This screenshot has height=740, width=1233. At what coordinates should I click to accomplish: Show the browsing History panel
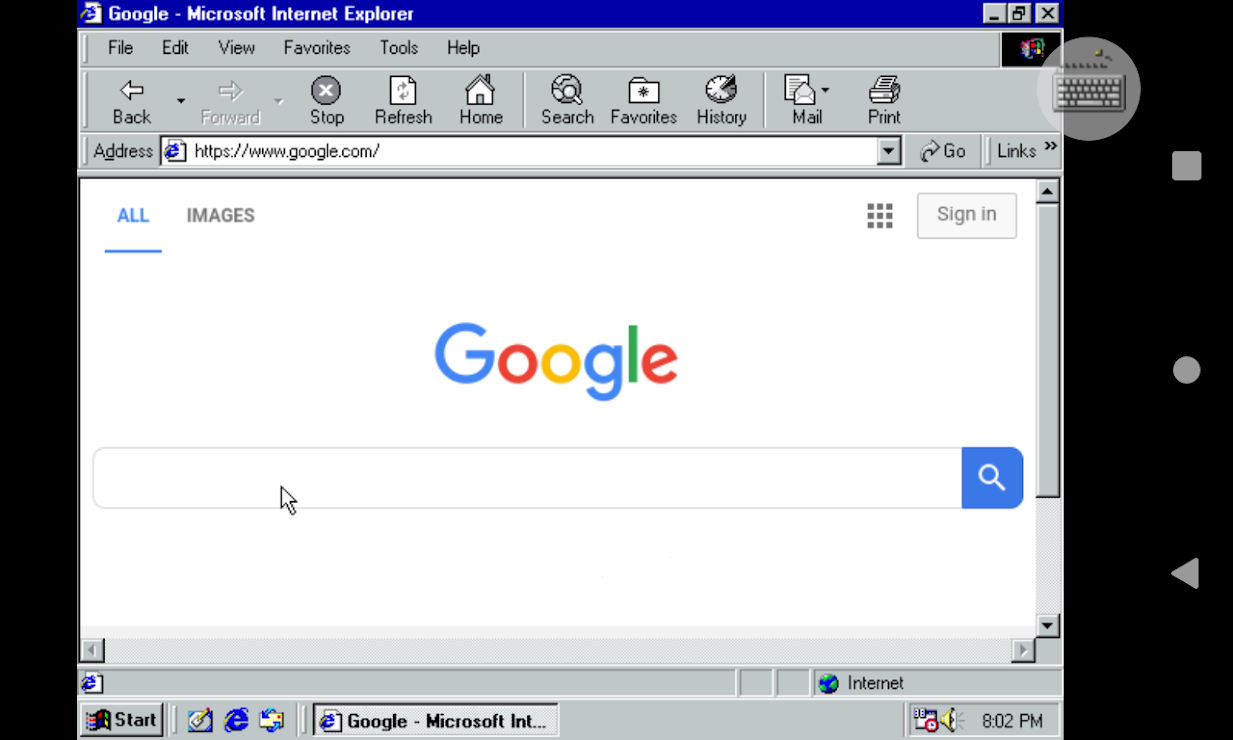[x=721, y=92]
